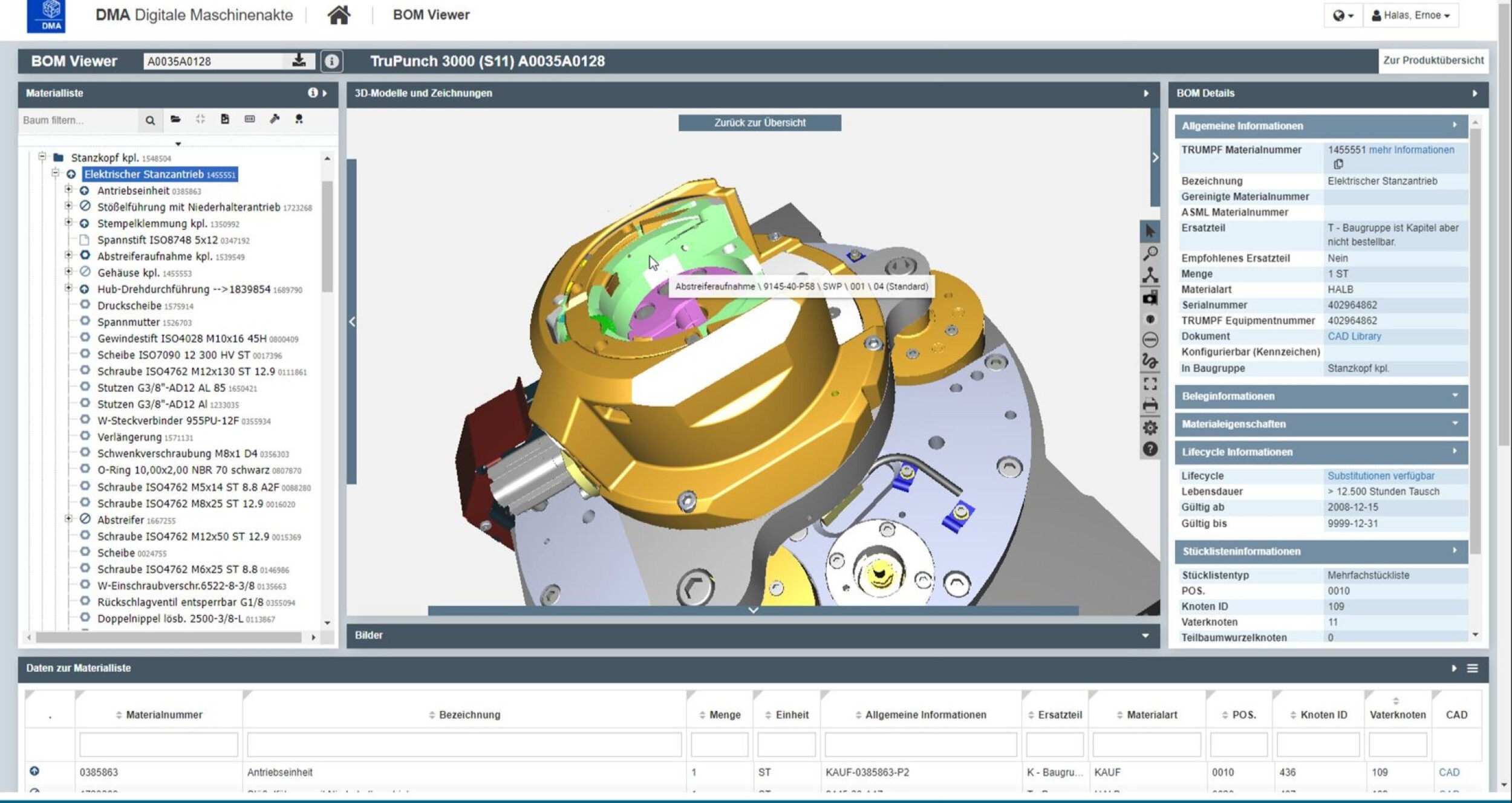Click the Materialliste tree horizontal scrollbar
Screen dimensions: 1512x803
tap(169, 637)
